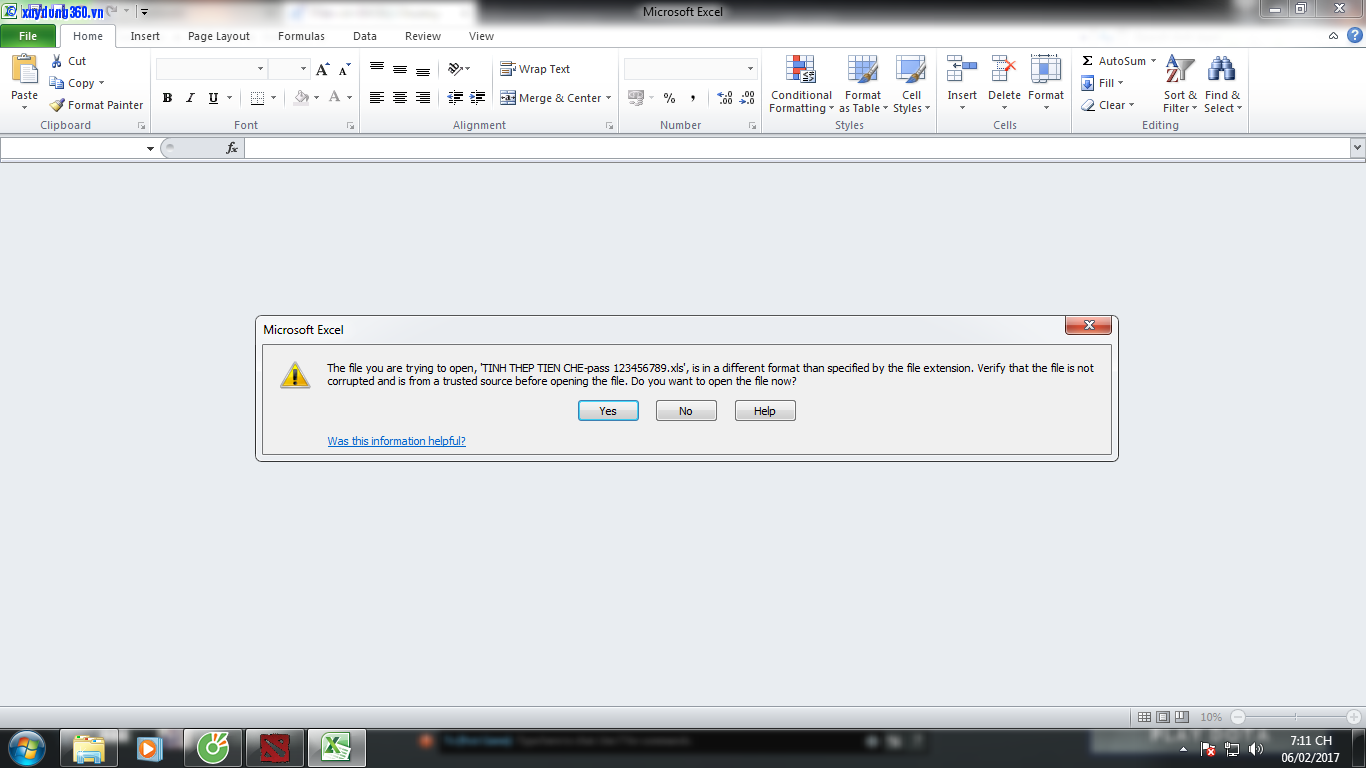Toggle Bold formatting
Screen dimensions: 1366x768
(x=167, y=98)
